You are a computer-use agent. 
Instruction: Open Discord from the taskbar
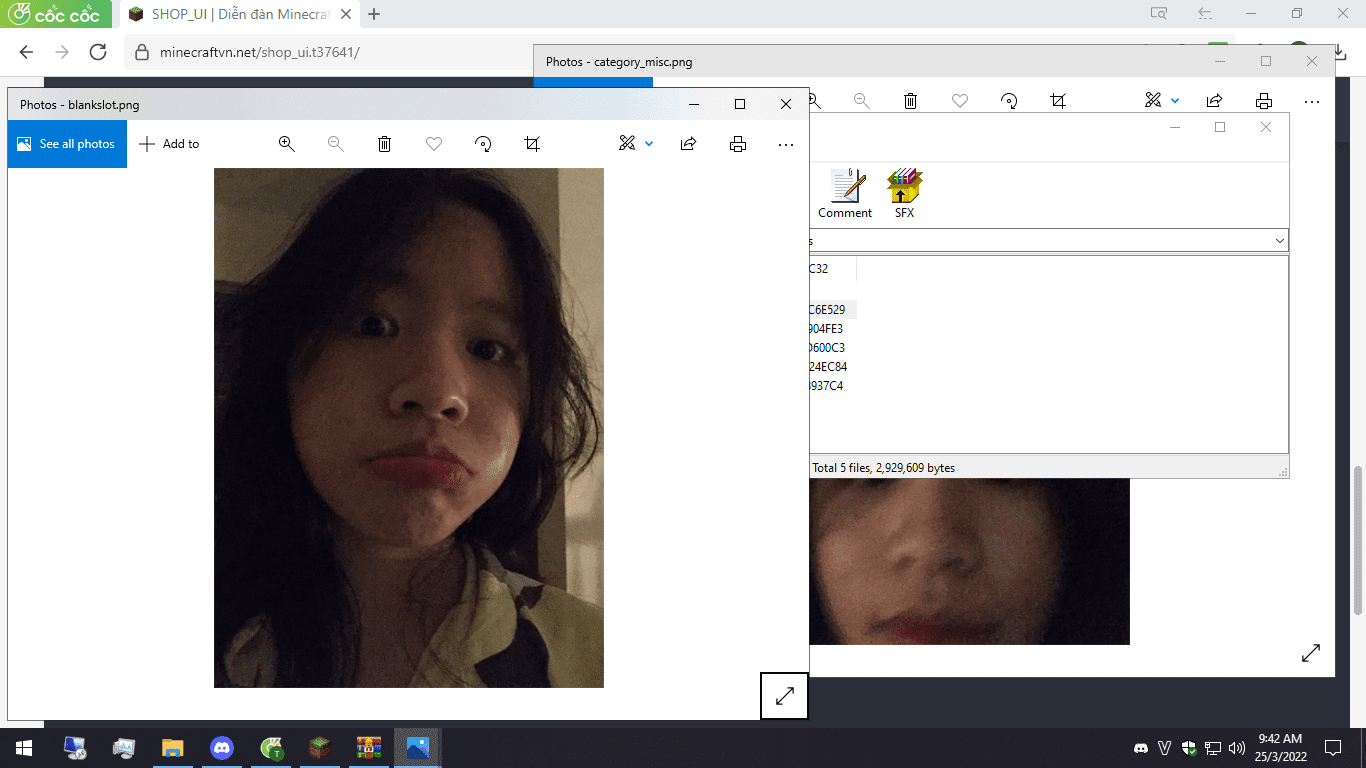222,747
